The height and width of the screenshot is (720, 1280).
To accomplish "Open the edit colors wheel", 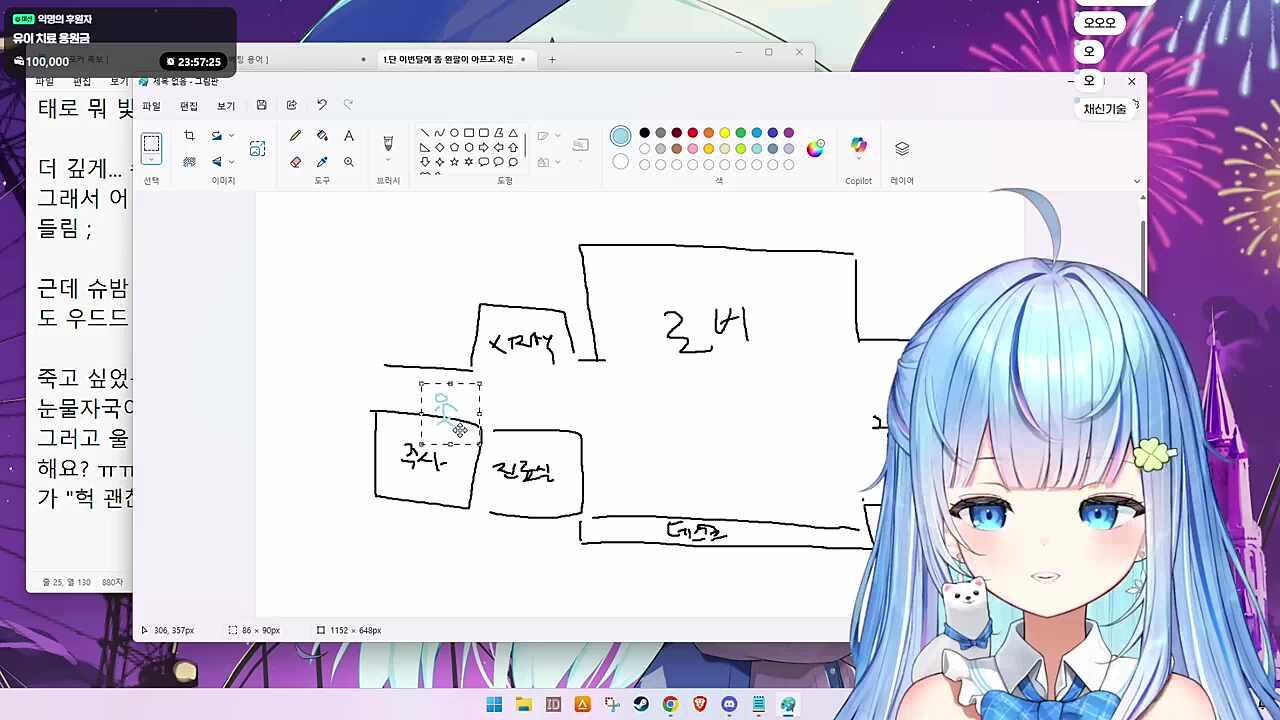I will [x=816, y=148].
